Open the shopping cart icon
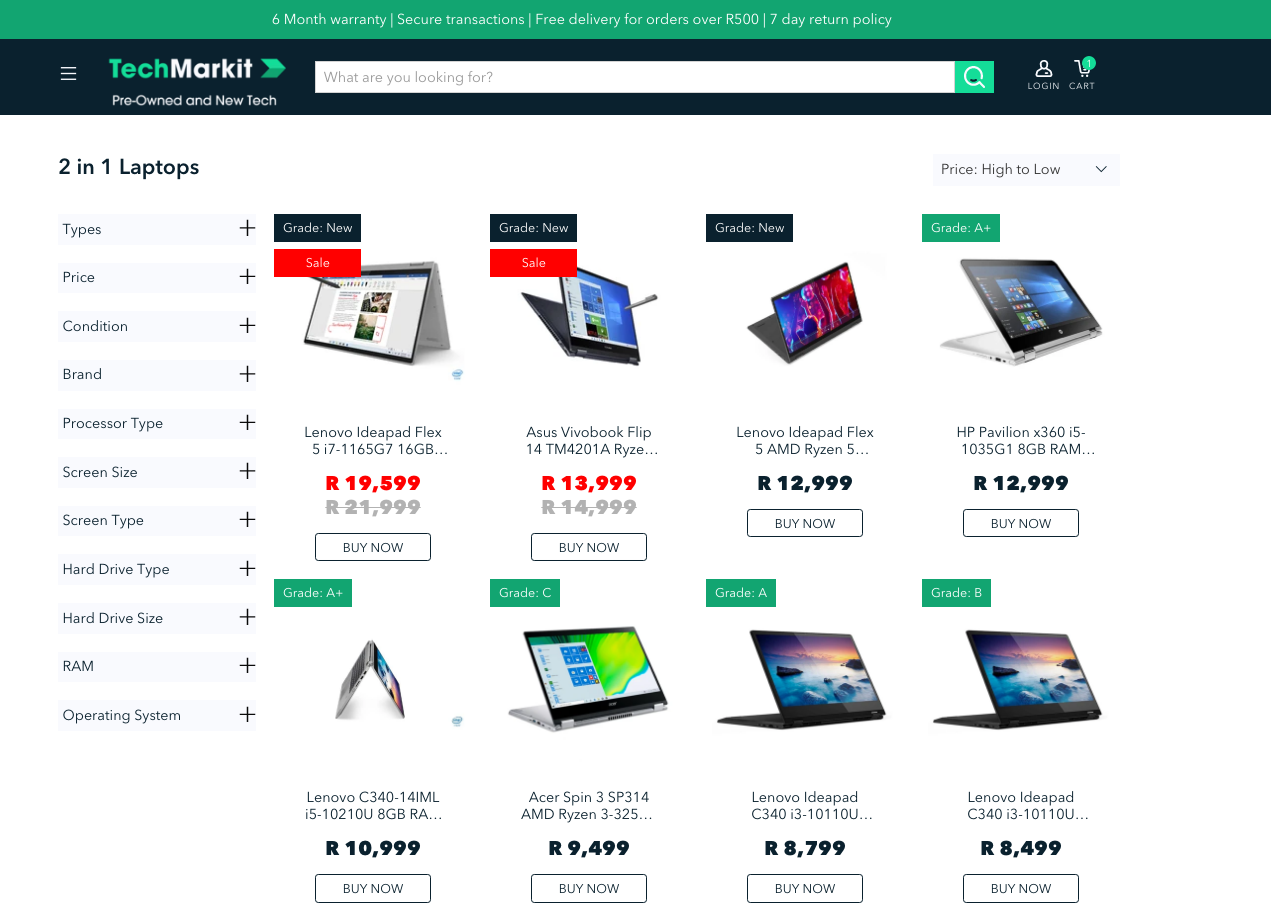1271x904 pixels. pos(1082,75)
